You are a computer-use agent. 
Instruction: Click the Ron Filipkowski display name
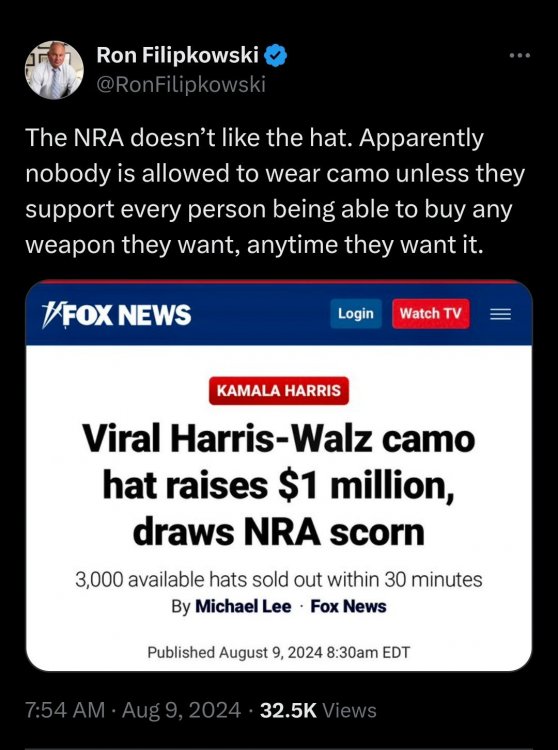[x=178, y=55]
